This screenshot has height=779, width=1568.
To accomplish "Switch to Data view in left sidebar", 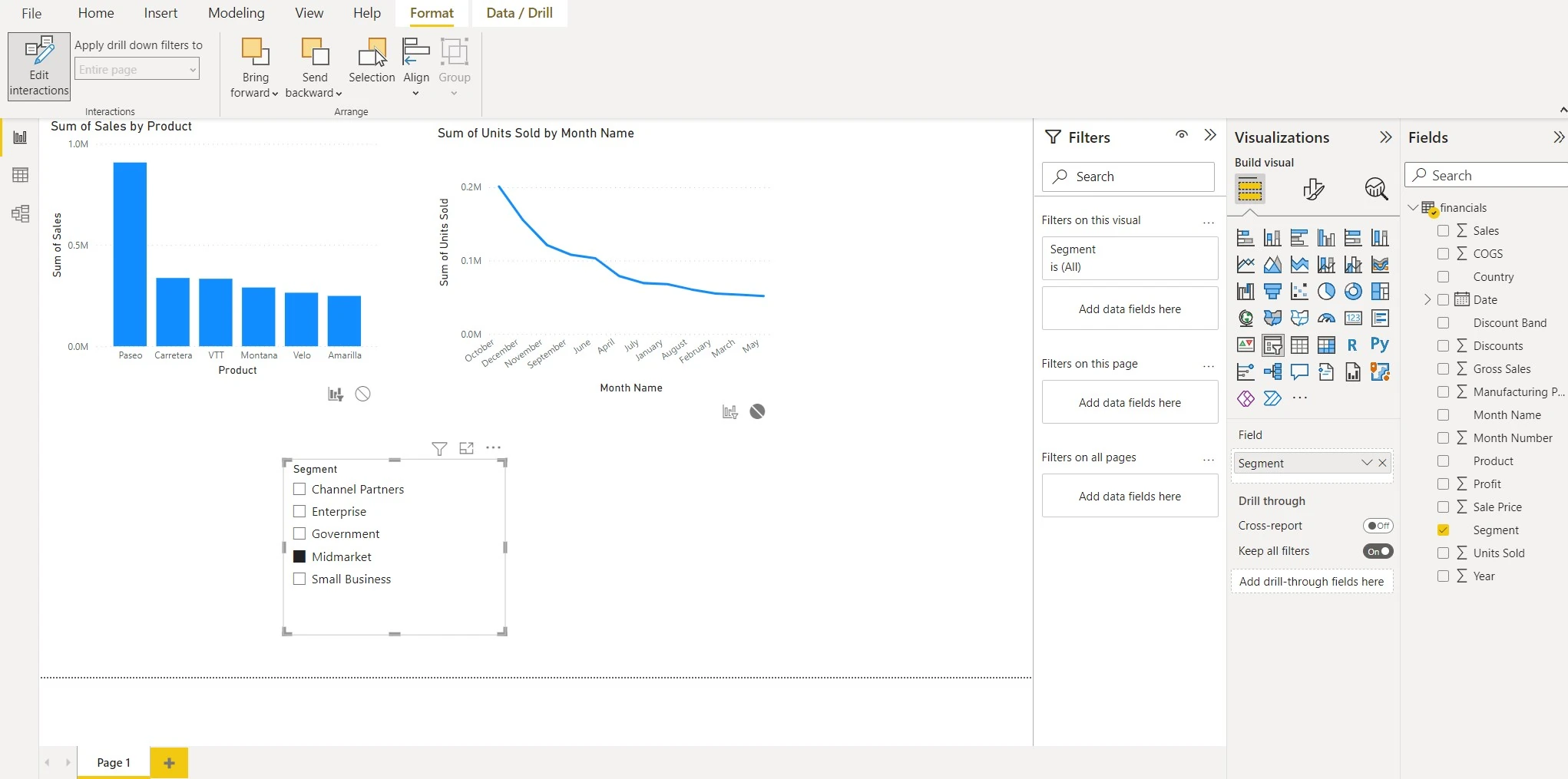I will 21,175.
